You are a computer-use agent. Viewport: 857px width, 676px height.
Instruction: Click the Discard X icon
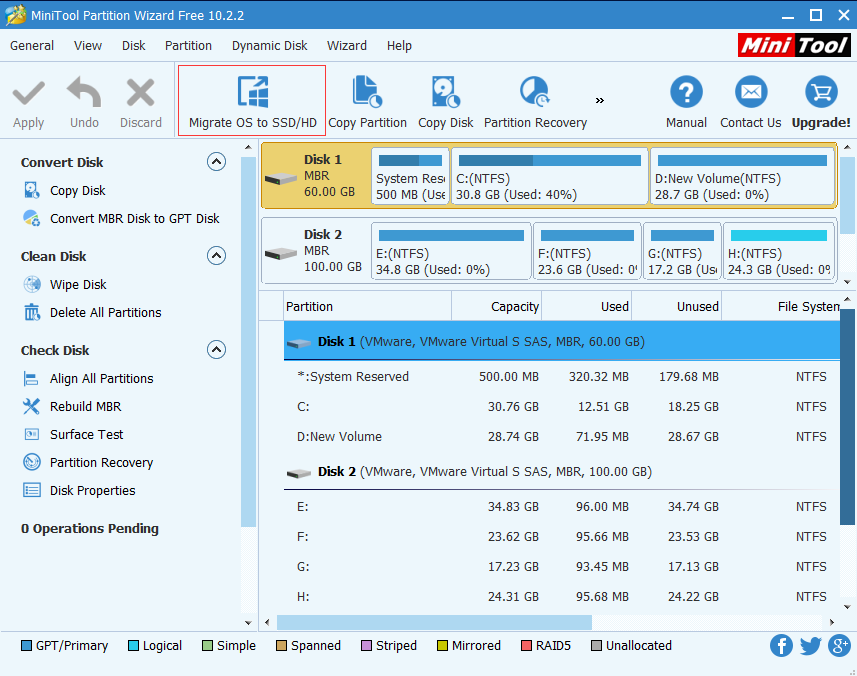pyautogui.click(x=140, y=92)
